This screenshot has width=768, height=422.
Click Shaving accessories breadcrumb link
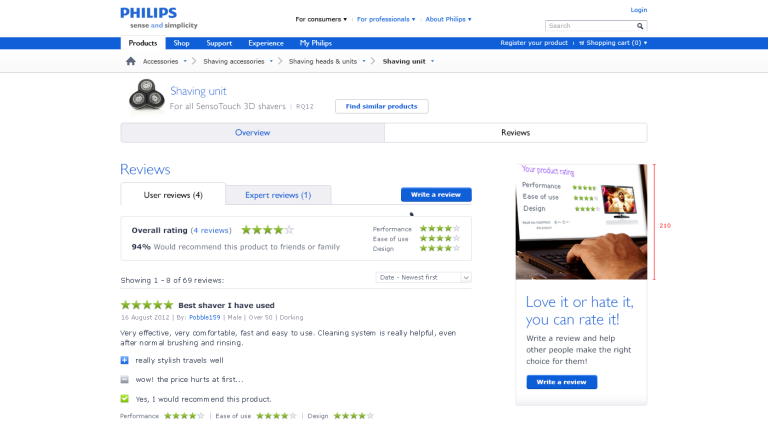point(234,61)
